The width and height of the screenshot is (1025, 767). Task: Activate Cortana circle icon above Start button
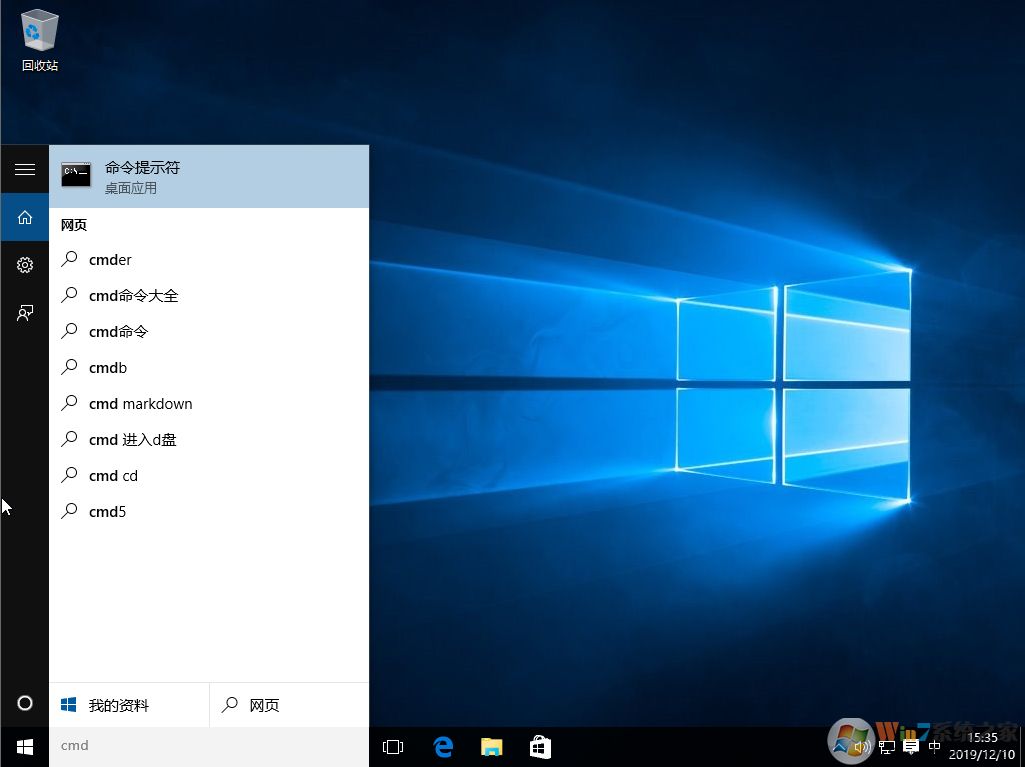coord(24,703)
